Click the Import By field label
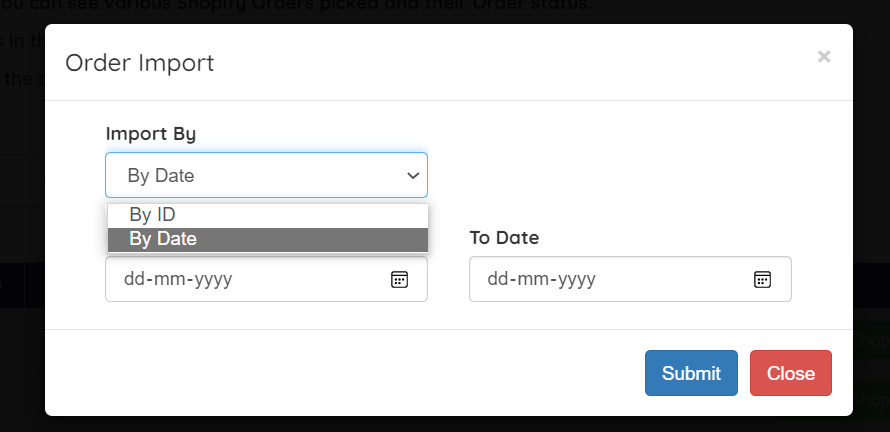Viewport: 890px width, 432px height. [150, 133]
